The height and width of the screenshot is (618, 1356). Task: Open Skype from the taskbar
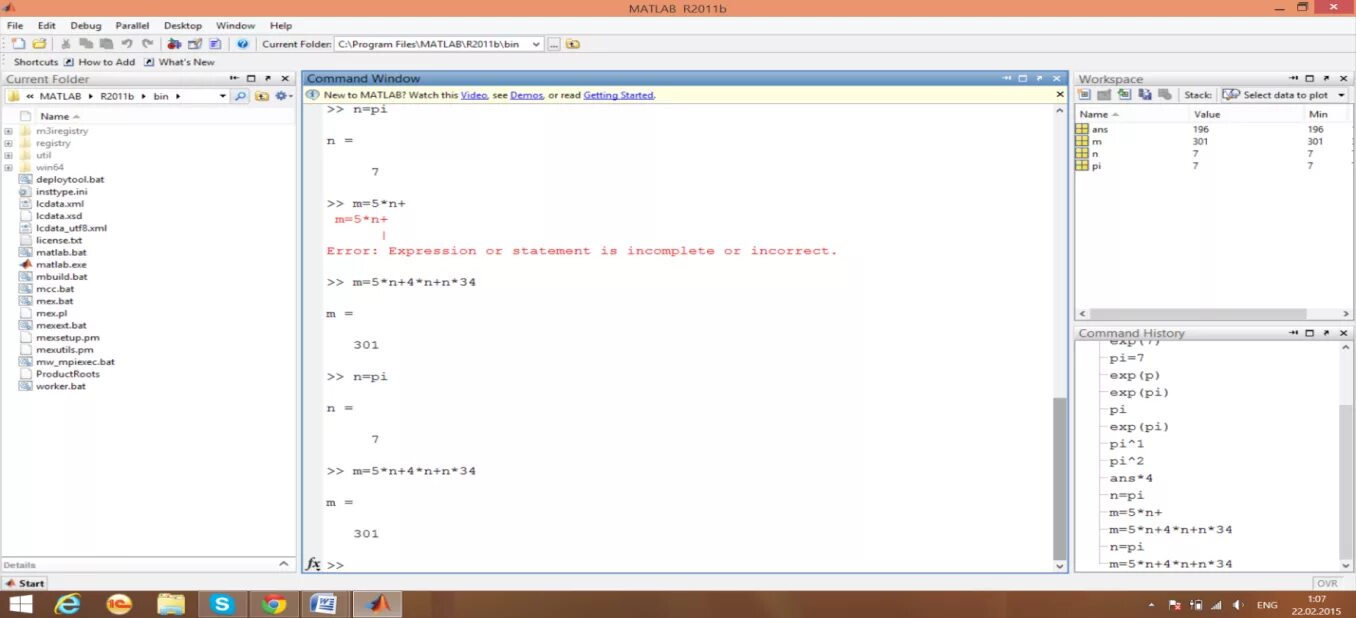tap(221, 604)
